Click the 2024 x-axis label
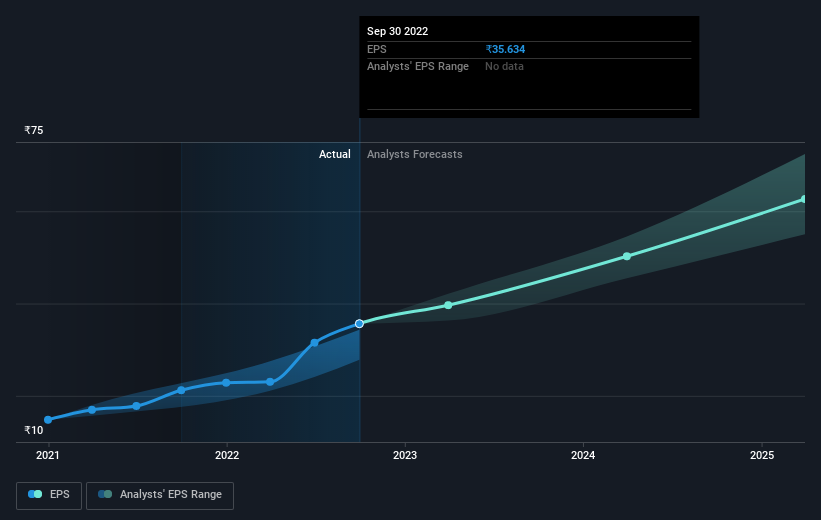The image size is (821, 520). 583,456
